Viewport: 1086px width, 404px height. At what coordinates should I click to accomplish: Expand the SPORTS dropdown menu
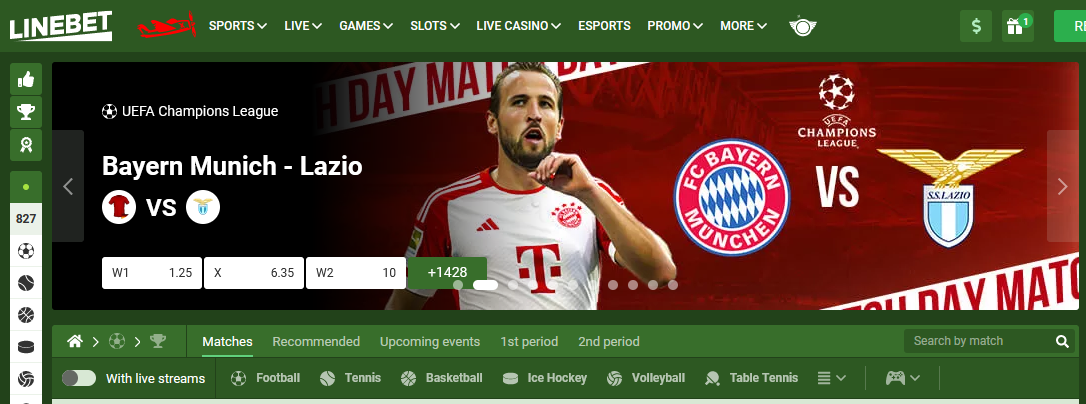(x=238, y=26)
